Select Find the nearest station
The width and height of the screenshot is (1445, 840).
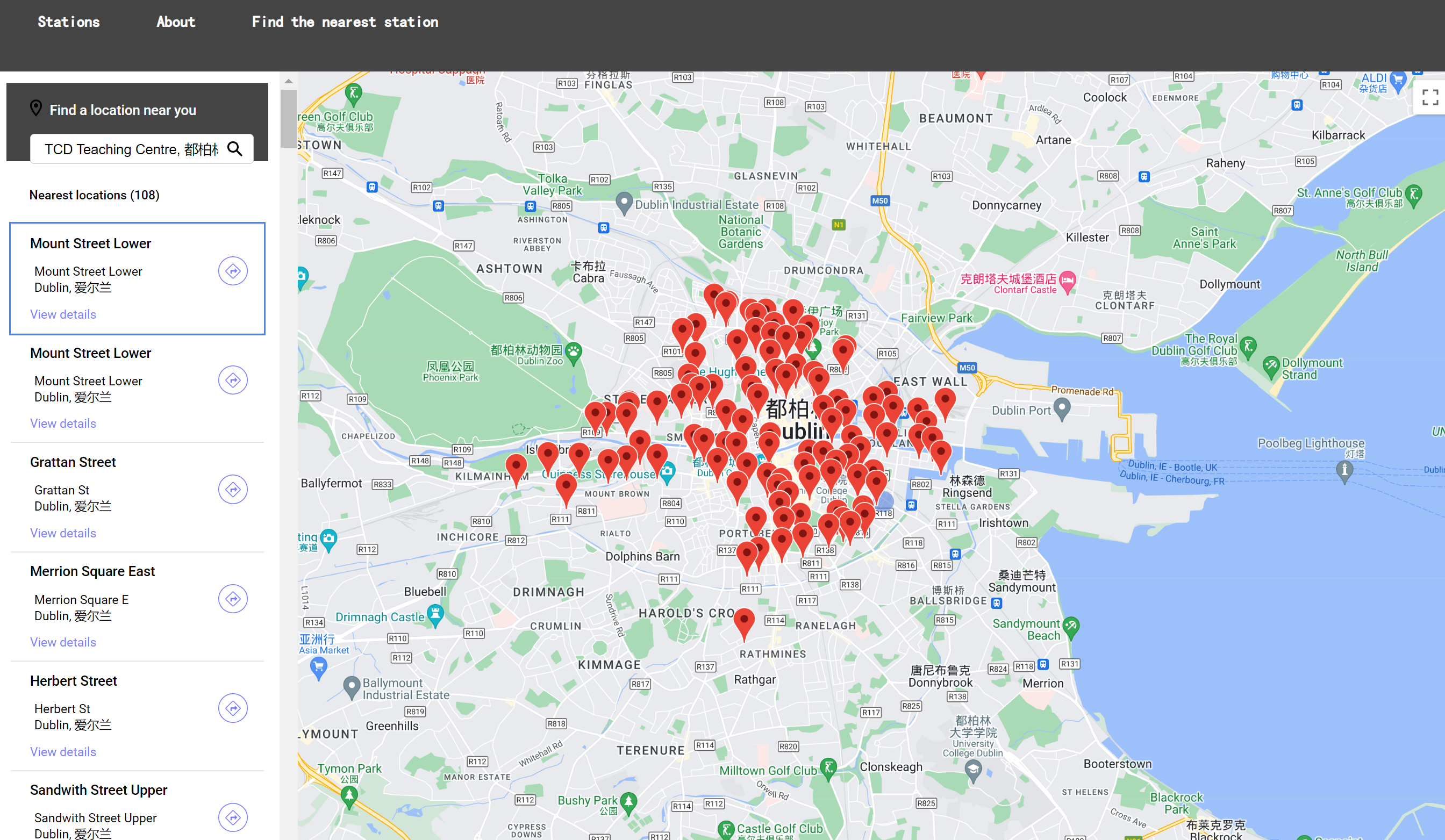click(x=345, y=22)
